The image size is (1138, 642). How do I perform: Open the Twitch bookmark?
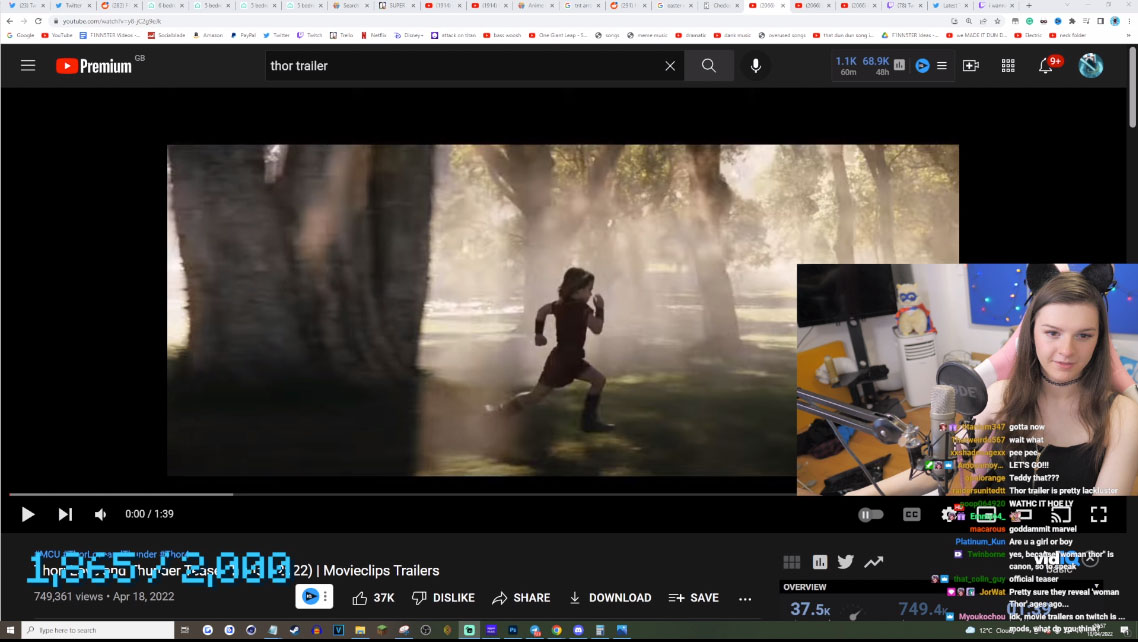pos(310,35)
